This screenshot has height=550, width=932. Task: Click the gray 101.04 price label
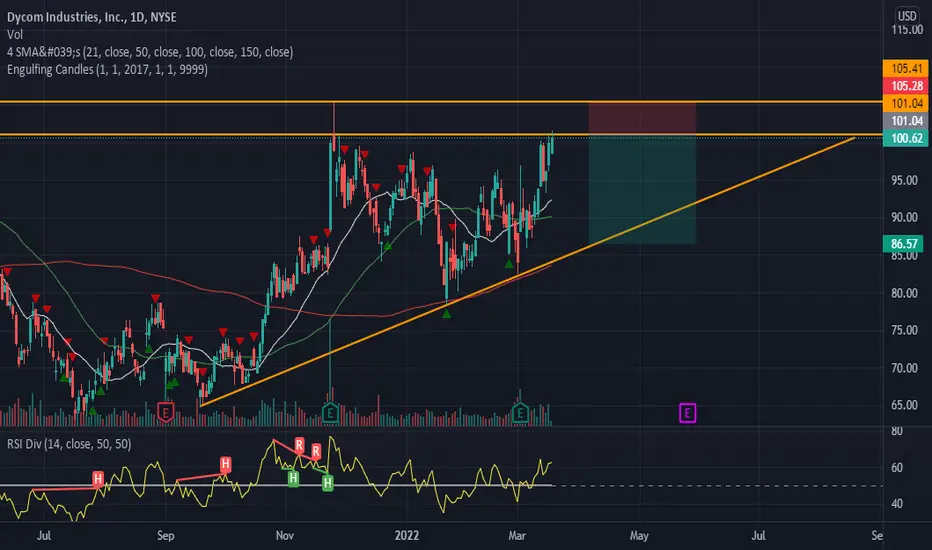[x=905, y=121]
